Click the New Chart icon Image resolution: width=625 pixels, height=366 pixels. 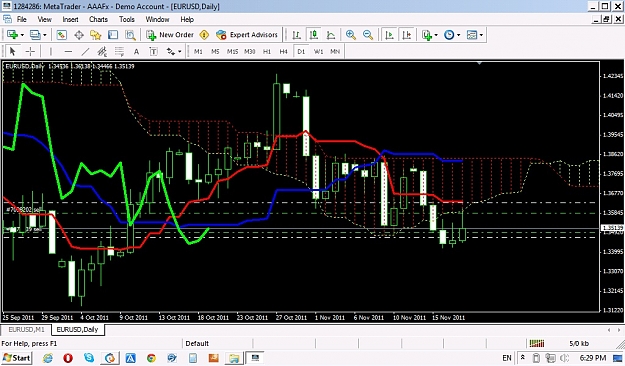12,35
